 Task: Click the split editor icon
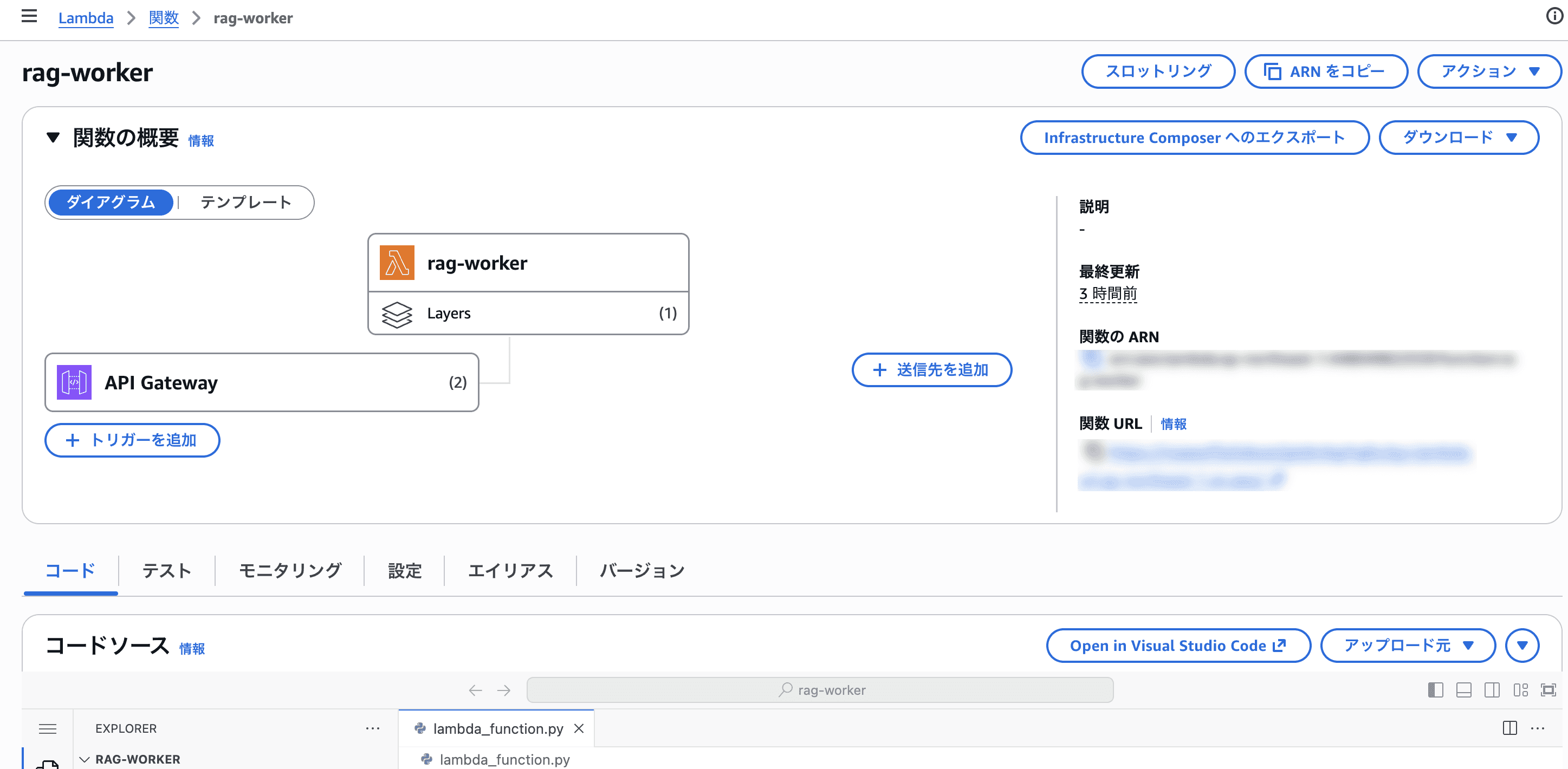point(1509,728)
